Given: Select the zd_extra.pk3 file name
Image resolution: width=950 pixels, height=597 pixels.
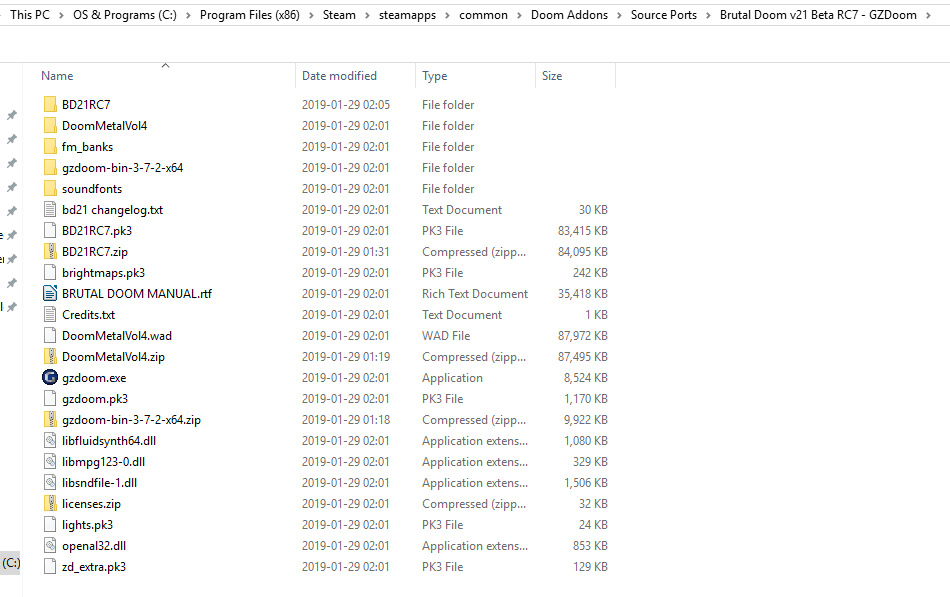Looking at the screenshot, I should tap(94, 567).
